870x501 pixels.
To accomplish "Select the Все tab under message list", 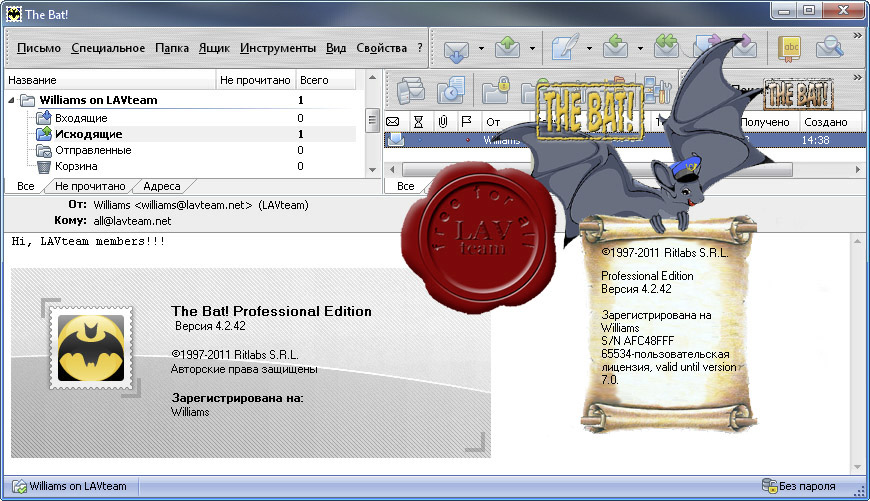I will pos(406,186).
